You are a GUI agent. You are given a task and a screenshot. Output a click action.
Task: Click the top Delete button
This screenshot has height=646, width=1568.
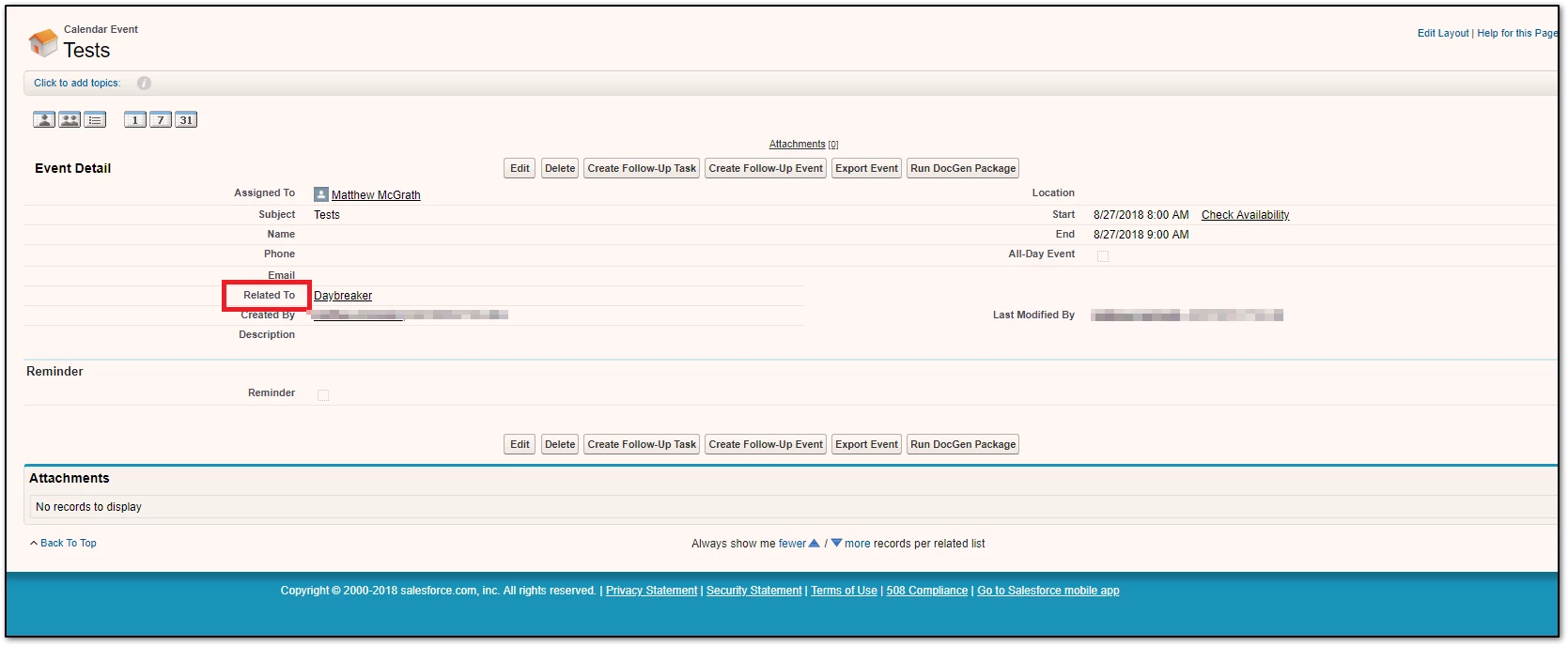(560, 168)
